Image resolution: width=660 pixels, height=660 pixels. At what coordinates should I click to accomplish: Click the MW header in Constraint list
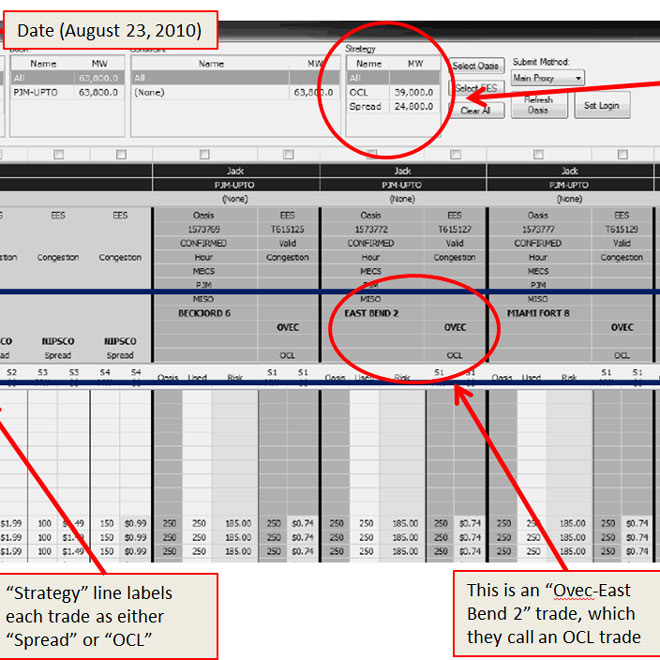click(x=301, y=63)
